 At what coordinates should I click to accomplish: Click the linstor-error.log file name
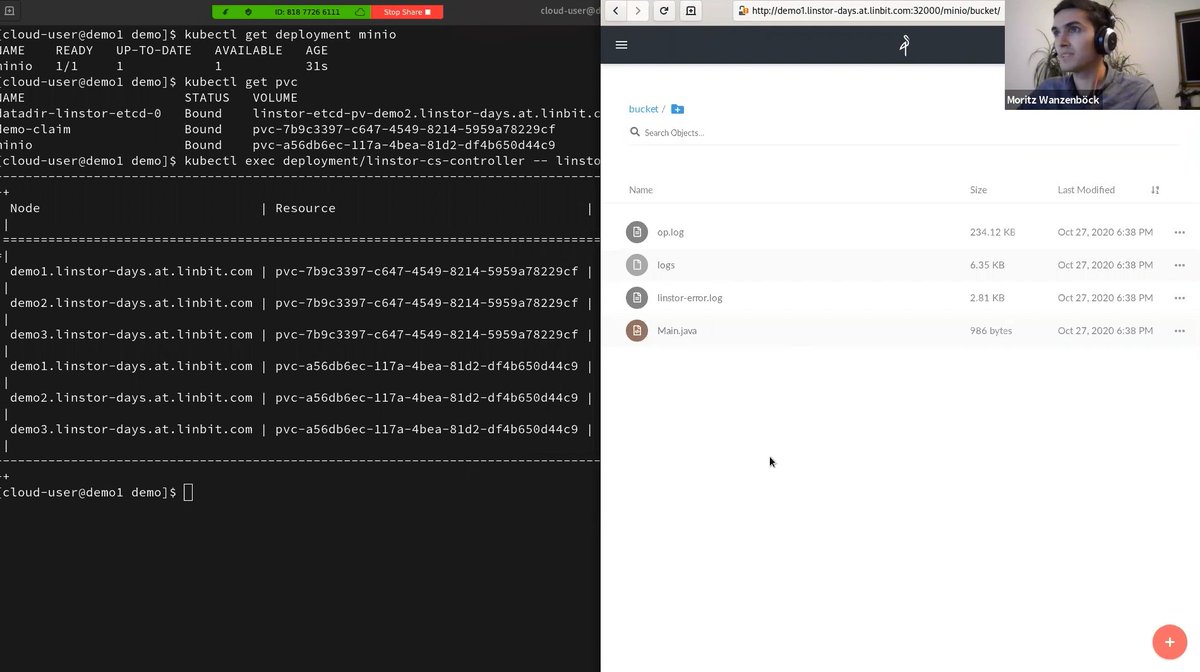point(690,298)
